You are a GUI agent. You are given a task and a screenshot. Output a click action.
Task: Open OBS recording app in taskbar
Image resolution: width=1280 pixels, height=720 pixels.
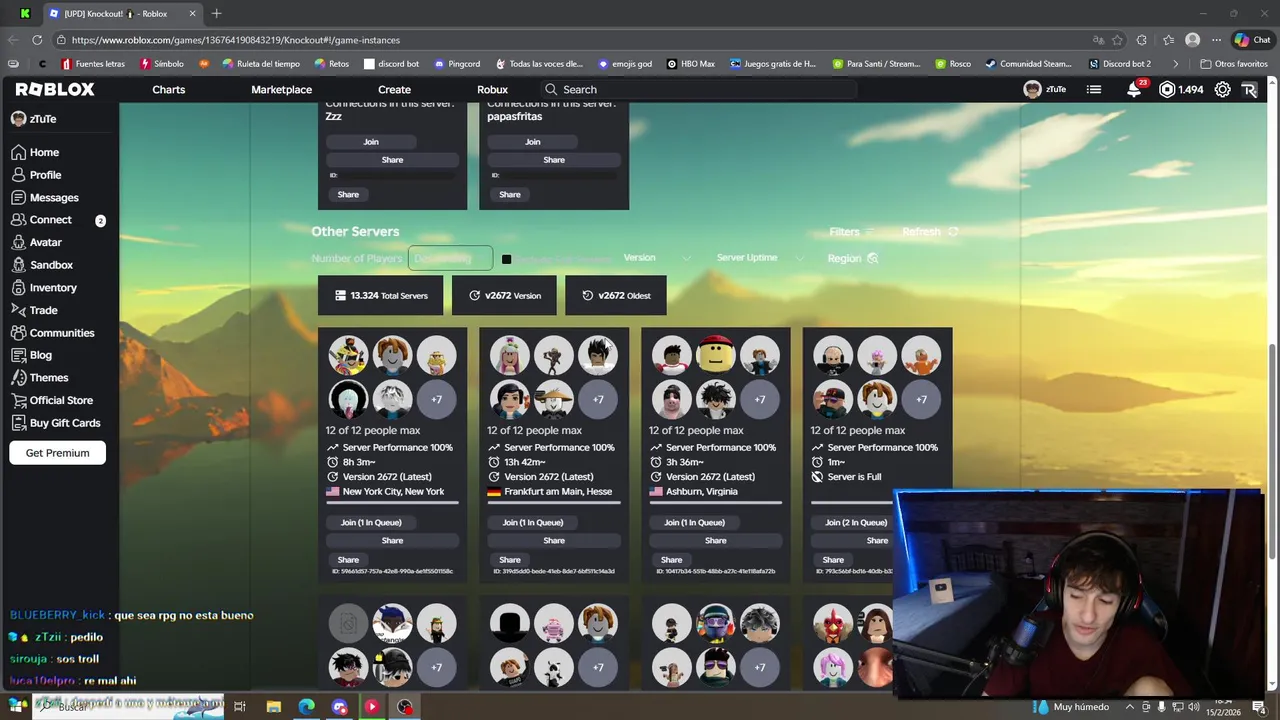pos(405,707)
